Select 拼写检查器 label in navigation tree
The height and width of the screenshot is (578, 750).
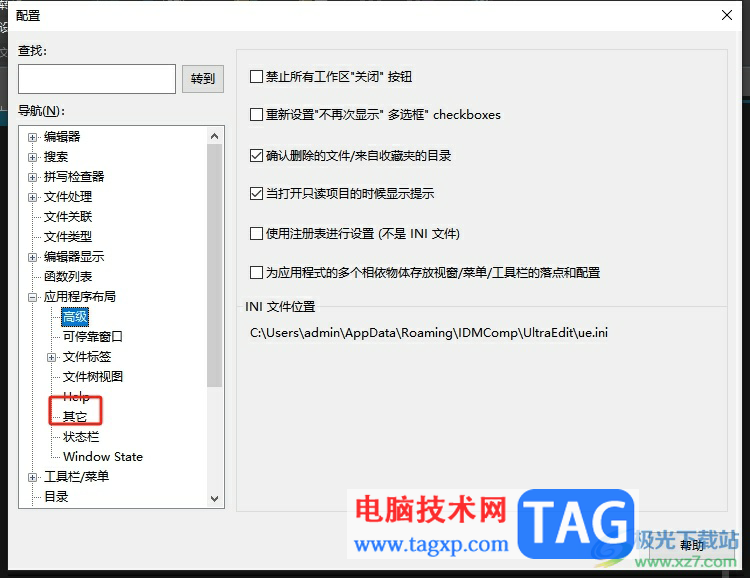point(74,177)
